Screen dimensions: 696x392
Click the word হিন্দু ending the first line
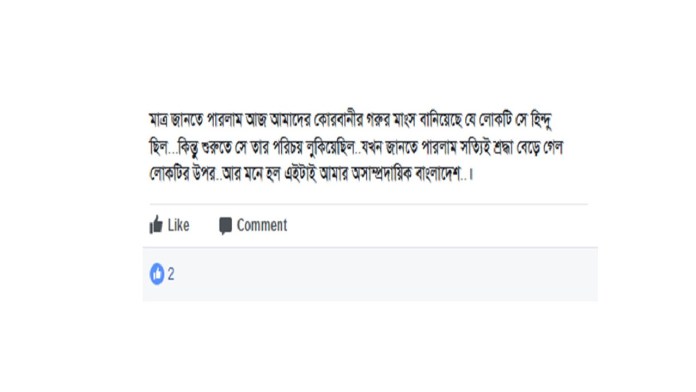(x=541, y=120)
